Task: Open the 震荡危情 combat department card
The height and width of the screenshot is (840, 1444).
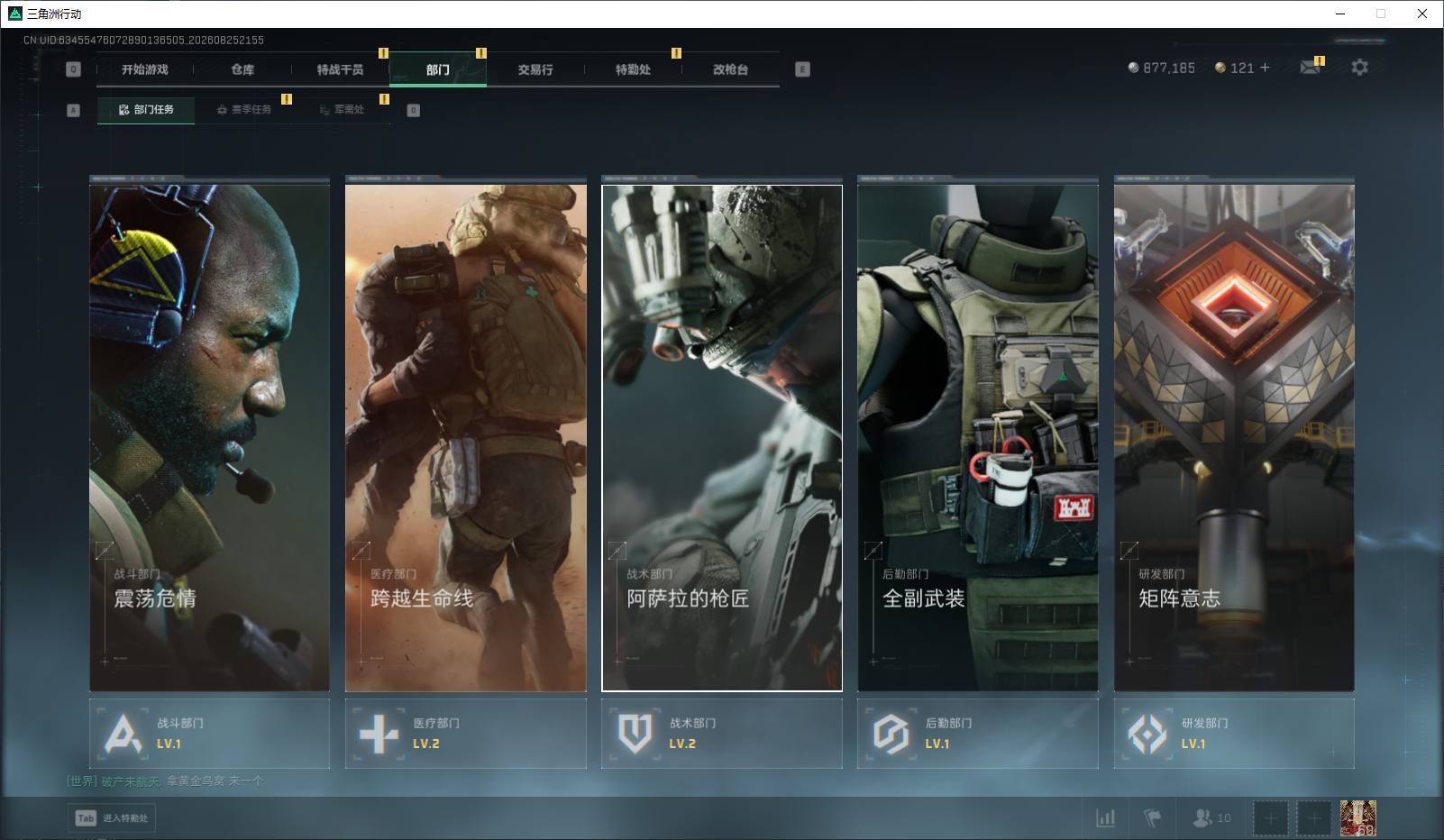Action: (x=209, y=438)
